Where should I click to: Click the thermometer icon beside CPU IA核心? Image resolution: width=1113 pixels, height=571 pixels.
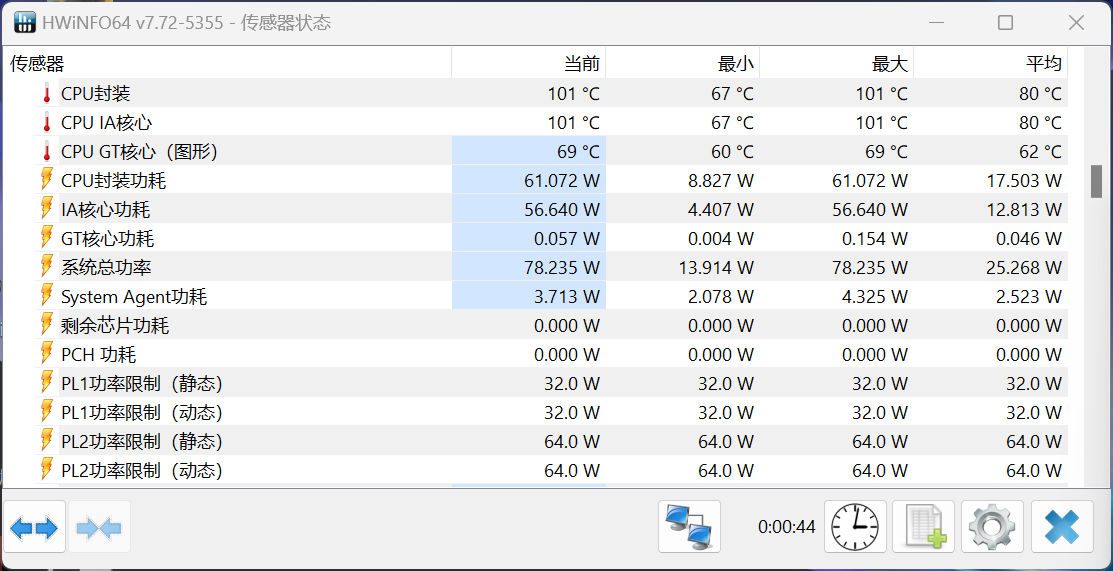click(47, 123)
